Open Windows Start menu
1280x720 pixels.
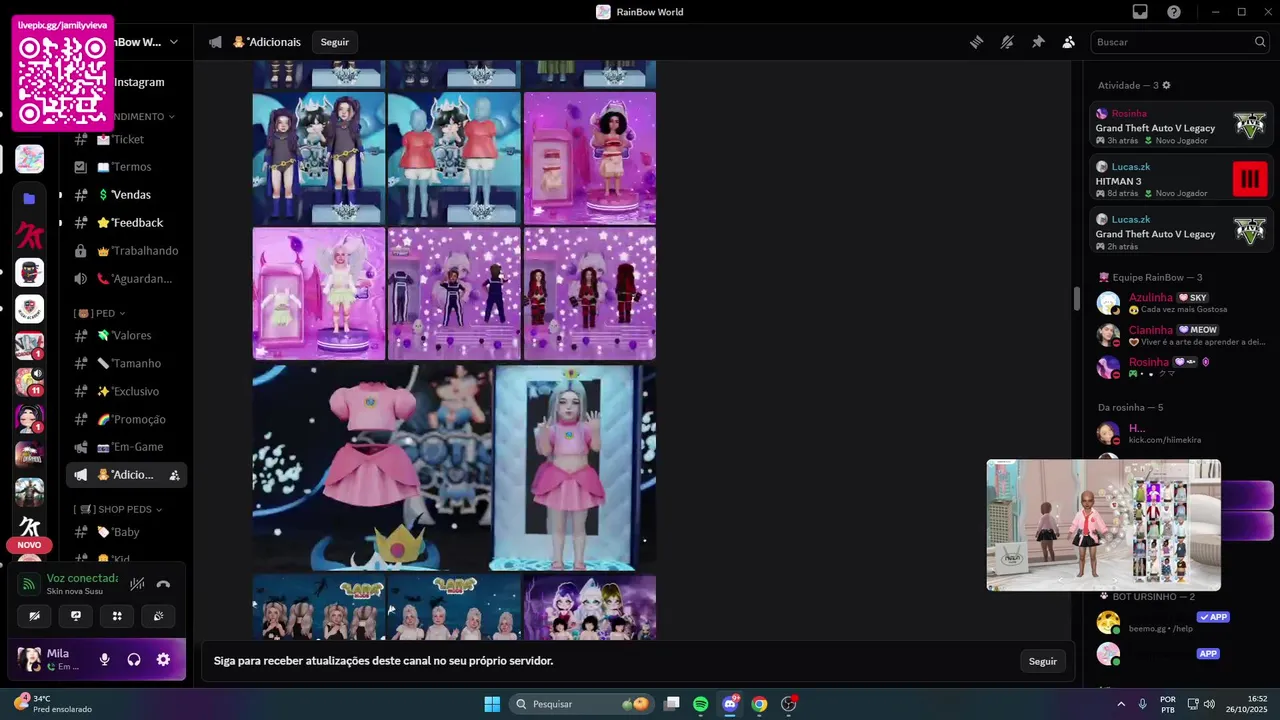(492, 704)
